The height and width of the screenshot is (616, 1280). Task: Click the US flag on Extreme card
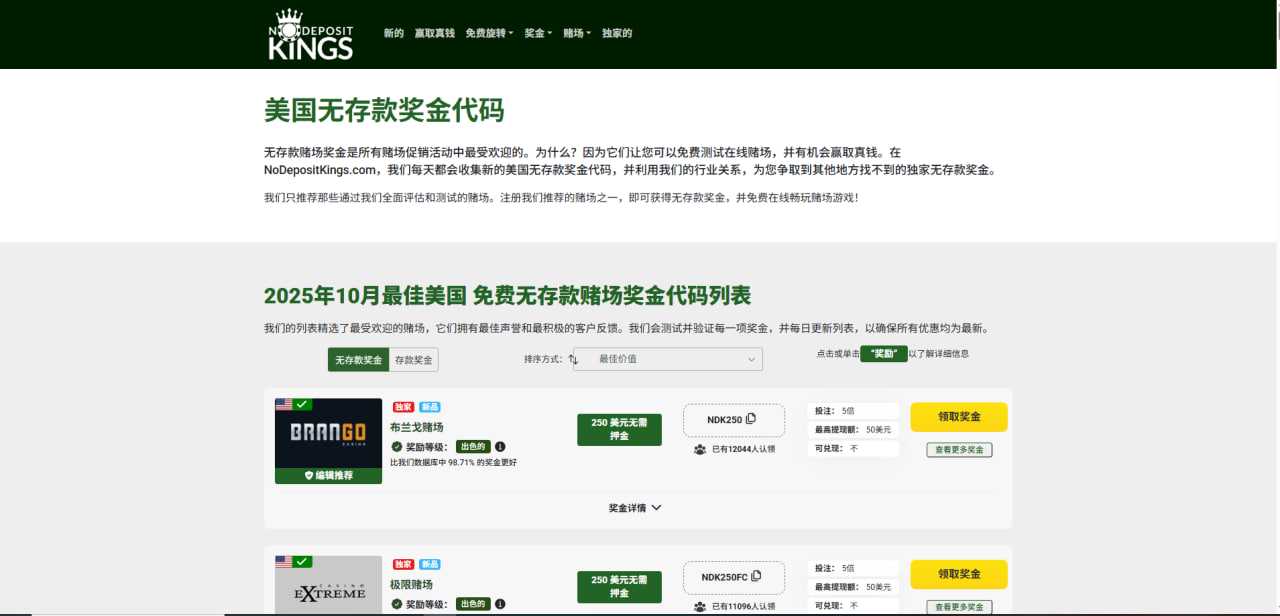[284, 561]
